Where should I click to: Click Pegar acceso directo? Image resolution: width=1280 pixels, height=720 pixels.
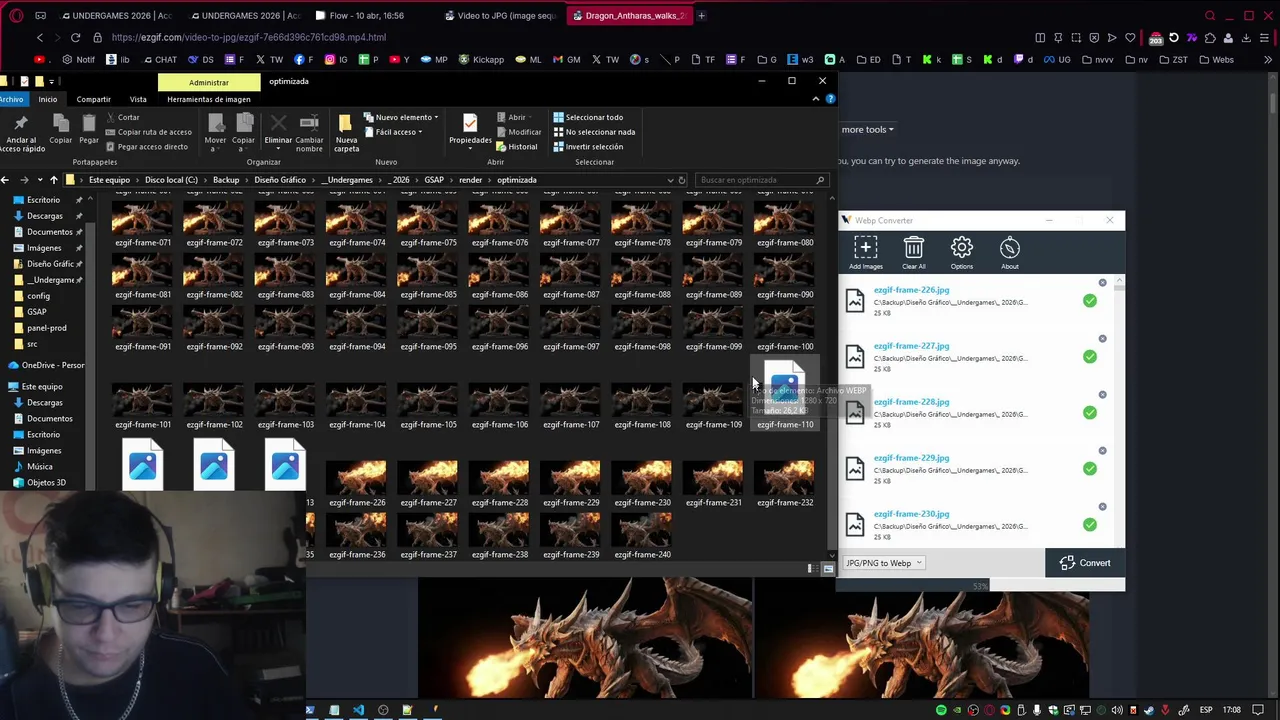coord(146,147)
